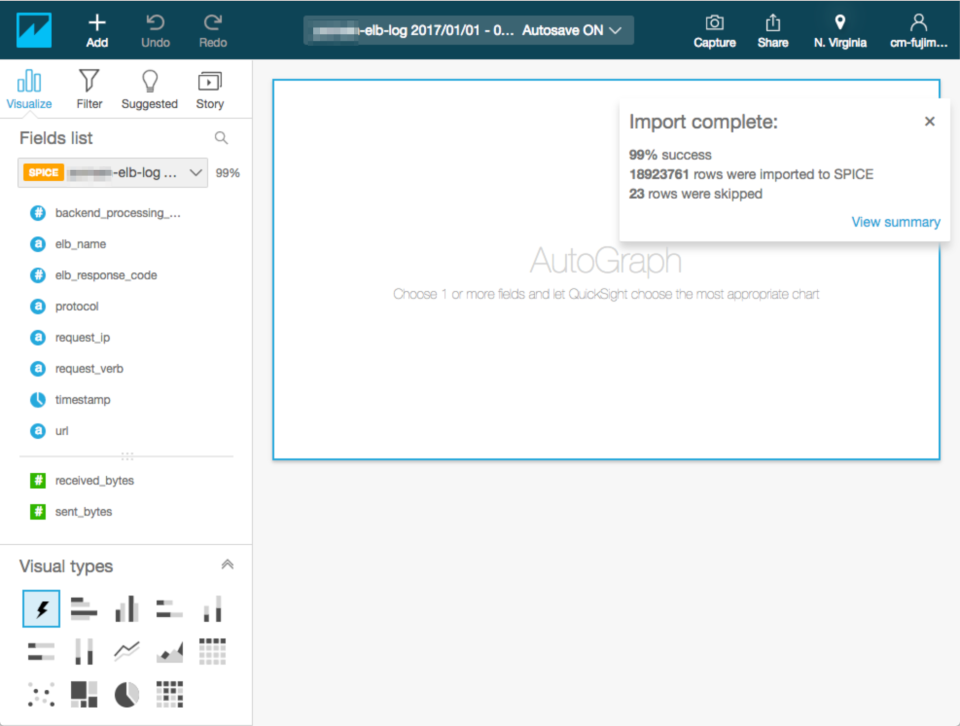Viewport: 960px width, 726px height.
Task: Open the Suggested insights panel
Action: tap(149, 88)
